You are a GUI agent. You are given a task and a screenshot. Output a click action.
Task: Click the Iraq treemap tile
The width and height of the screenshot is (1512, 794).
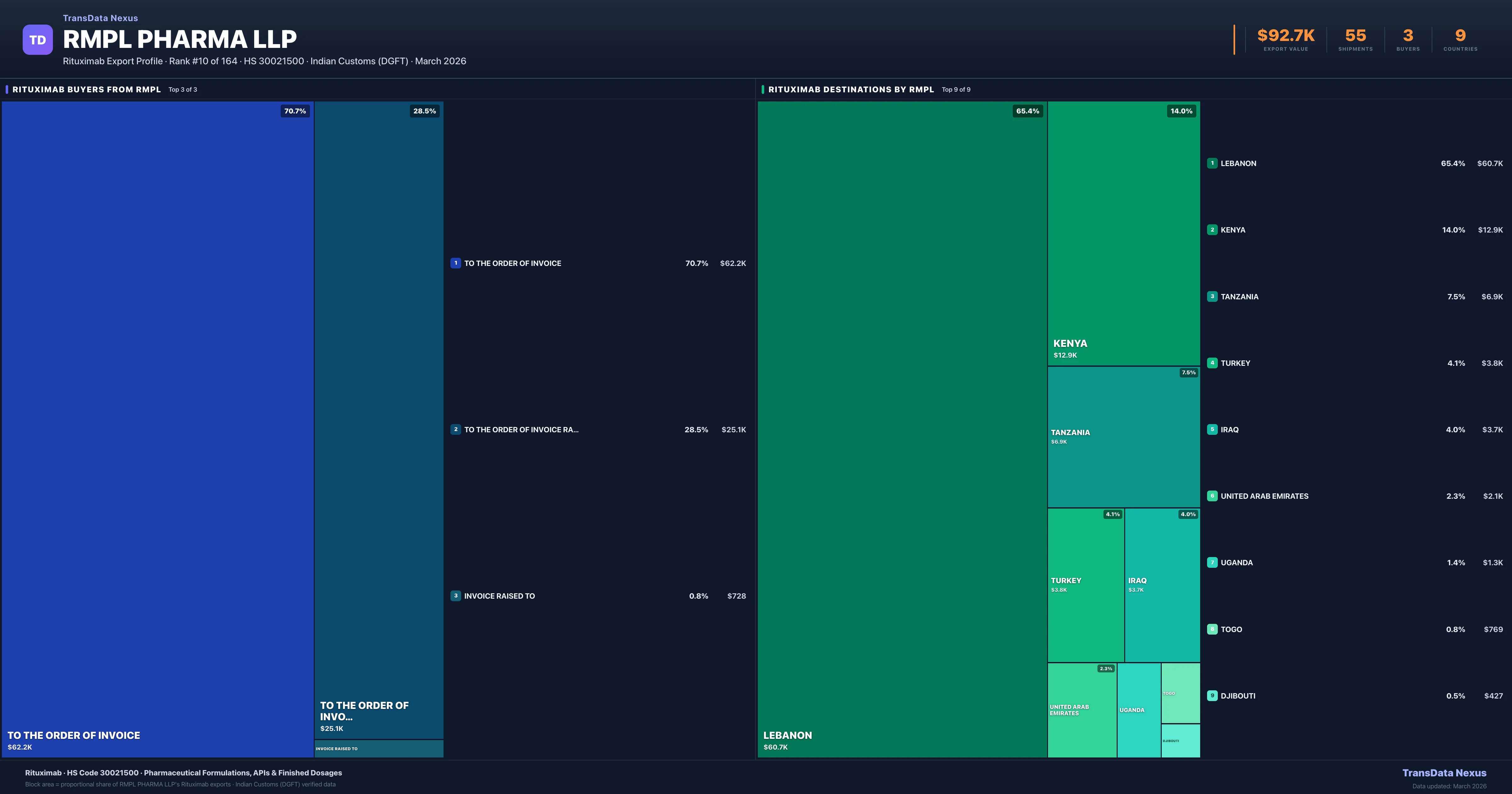(x=1162, y=585)
